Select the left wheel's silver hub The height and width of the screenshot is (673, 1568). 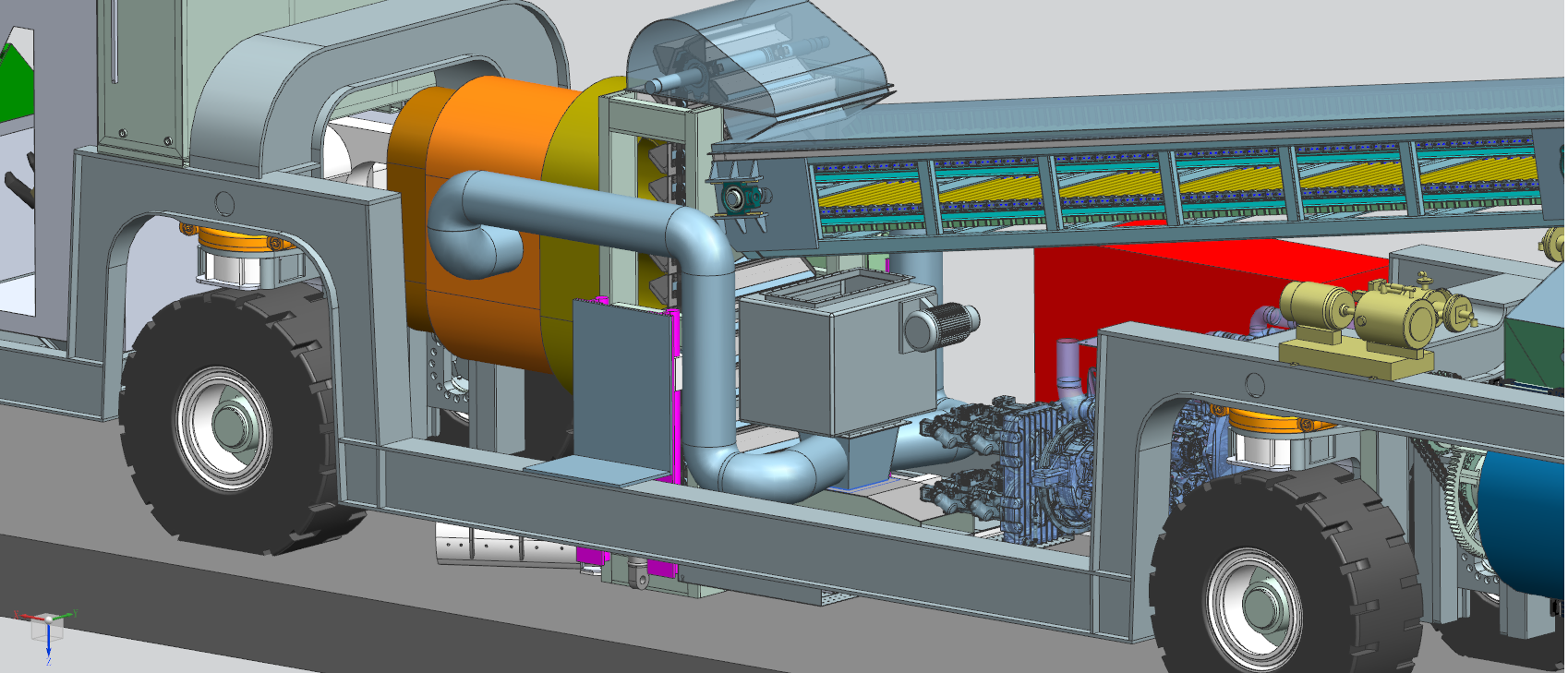pyautogui.click(x=224, y=427)
